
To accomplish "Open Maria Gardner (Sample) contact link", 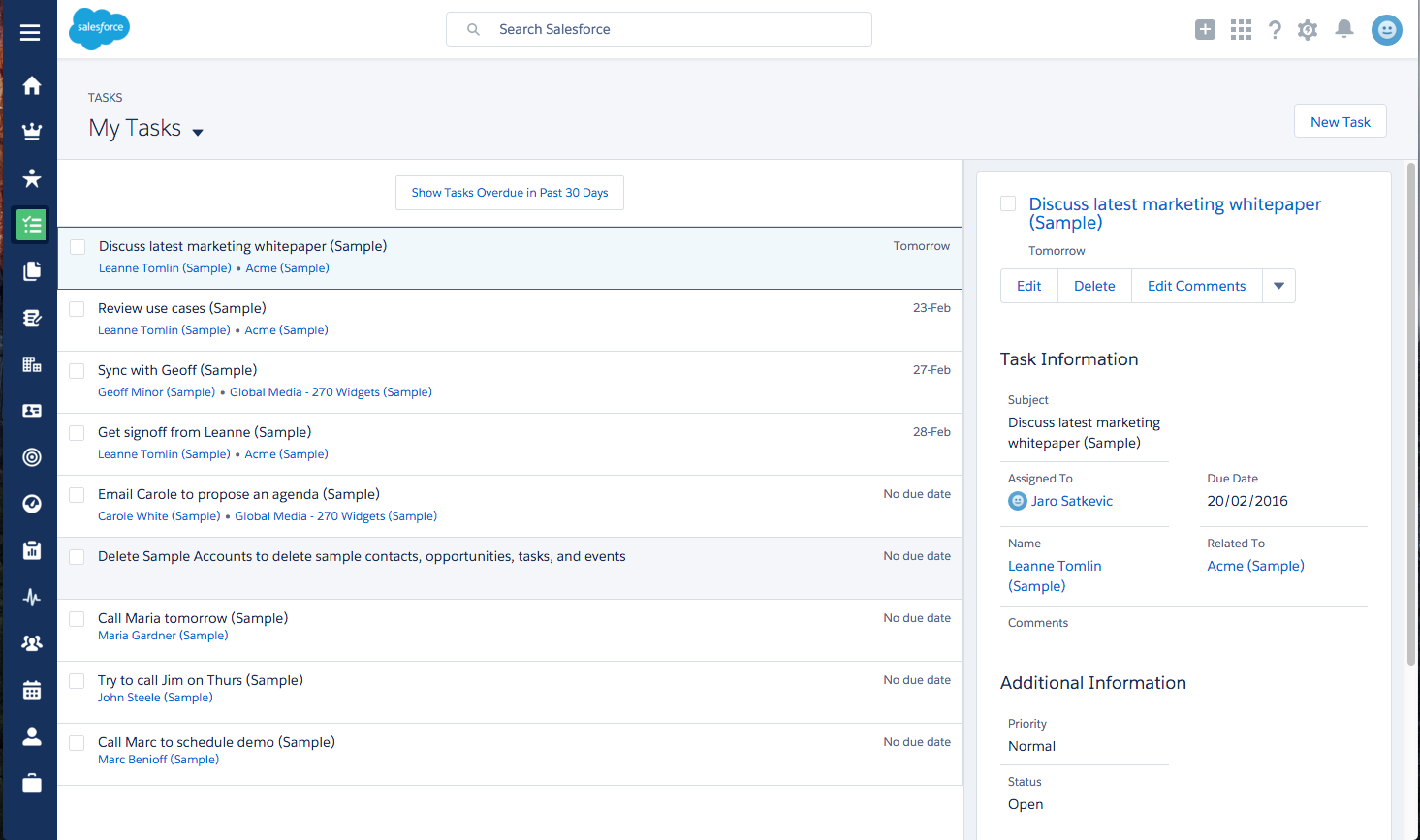I will point(163,636).
